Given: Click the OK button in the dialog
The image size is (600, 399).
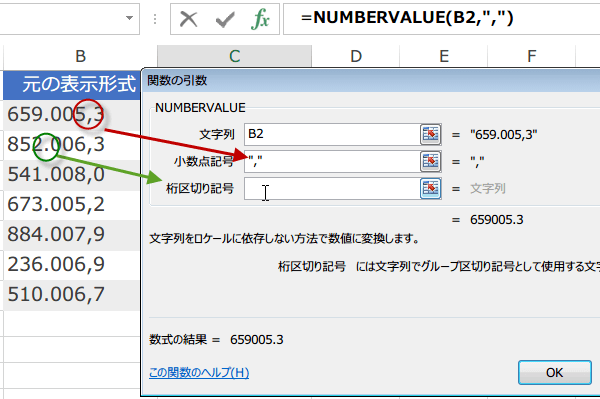Looking at the screenshot, I should [x=554, y=372].
